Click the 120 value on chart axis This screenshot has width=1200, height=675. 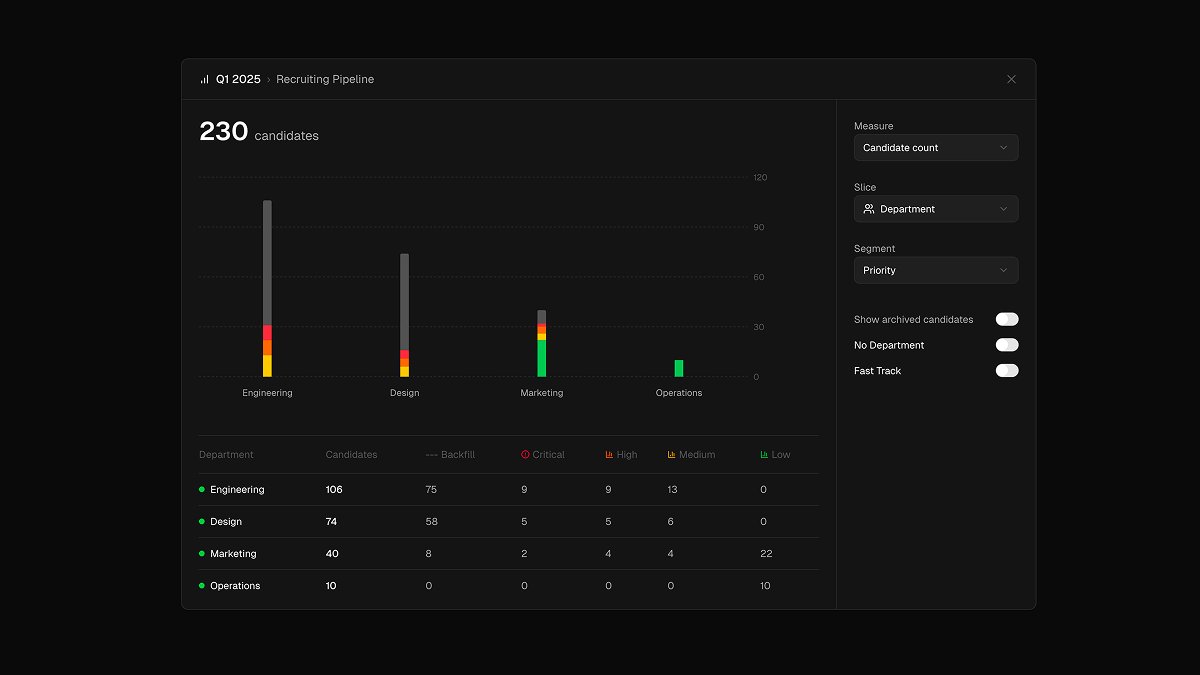(x=760, y=177)
